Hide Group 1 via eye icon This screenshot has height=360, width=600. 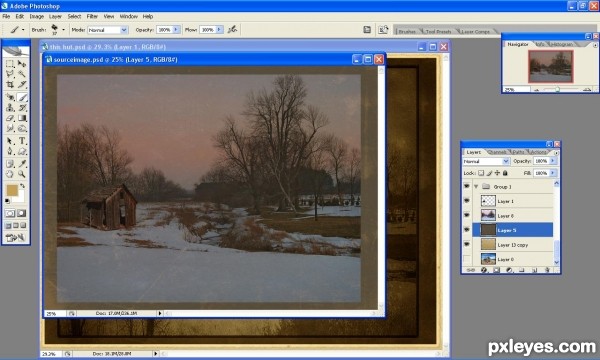point(466,186)
